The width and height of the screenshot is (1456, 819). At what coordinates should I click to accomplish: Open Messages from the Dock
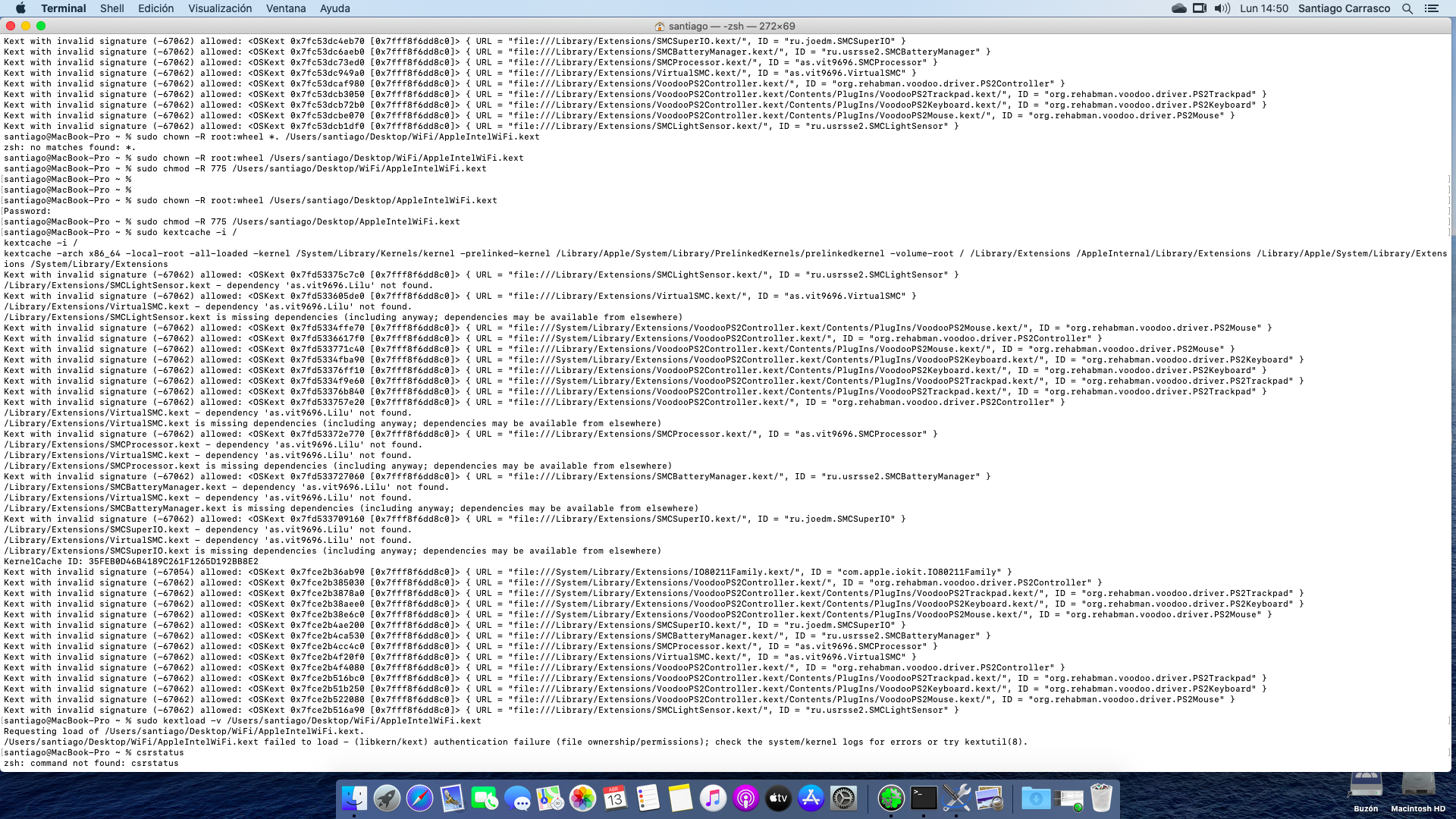coord(517,798)
